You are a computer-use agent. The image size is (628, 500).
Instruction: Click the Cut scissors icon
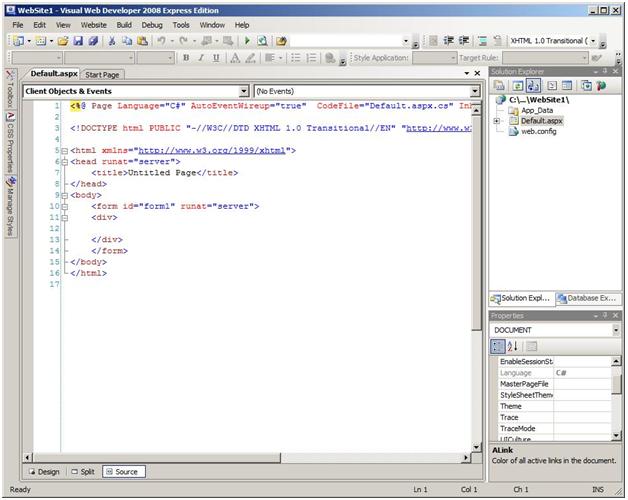pos(112,41)
